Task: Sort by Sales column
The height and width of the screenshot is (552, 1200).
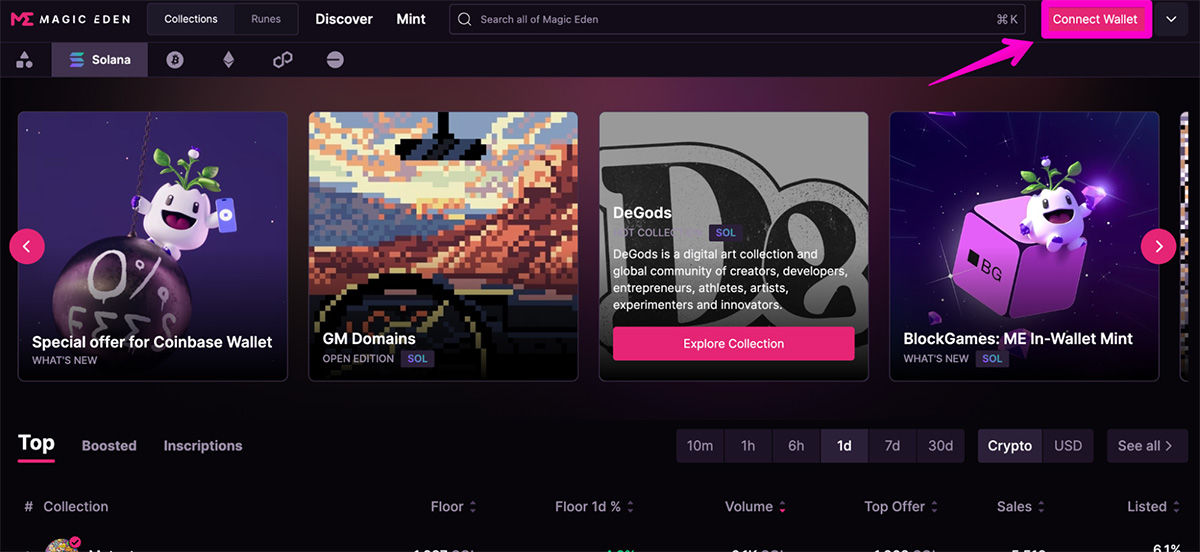Action: pos(1020,507)
